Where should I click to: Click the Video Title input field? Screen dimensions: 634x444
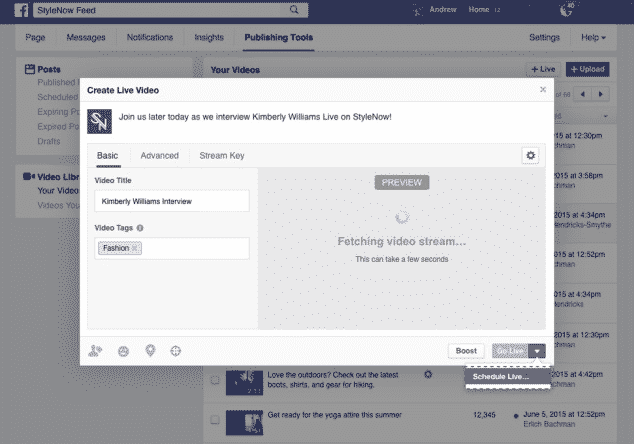pyautogui.click(x=171, y=201)
